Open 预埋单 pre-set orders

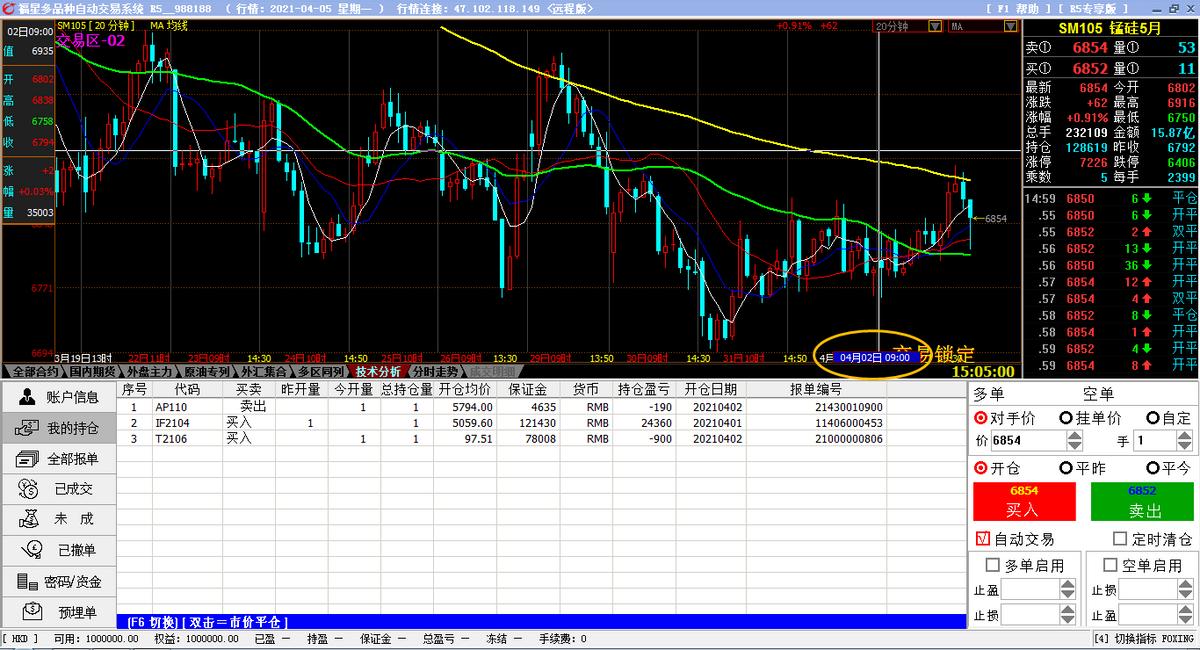coord(58,611)
